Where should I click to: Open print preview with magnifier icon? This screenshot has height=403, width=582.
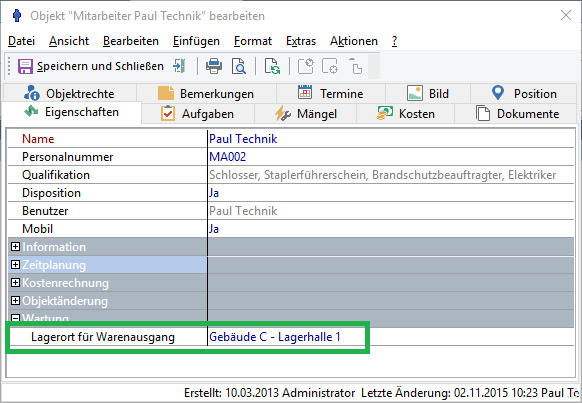(x=239, y=66)
